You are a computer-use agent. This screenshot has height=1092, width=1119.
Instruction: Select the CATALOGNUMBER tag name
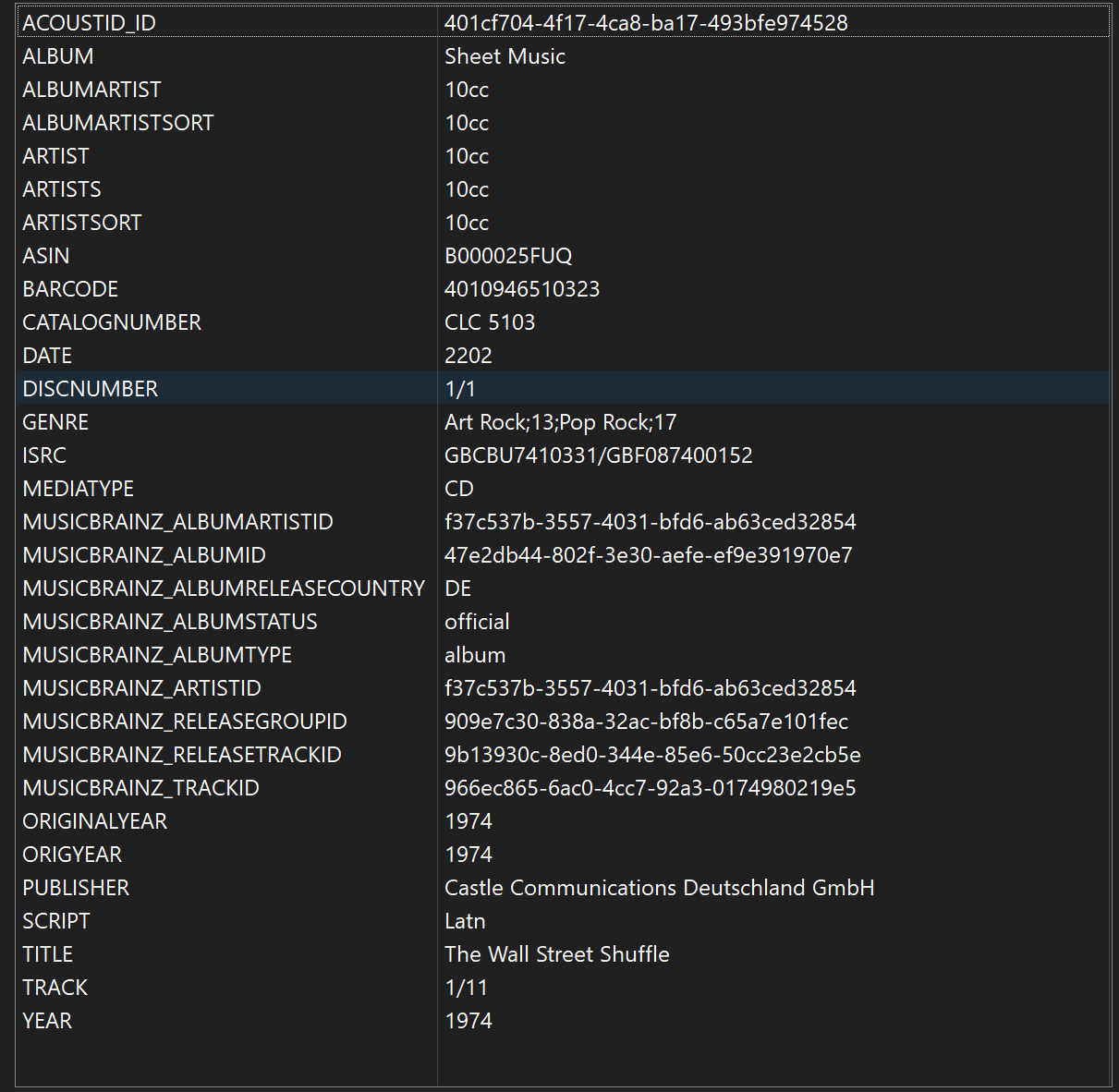point(112,322)
